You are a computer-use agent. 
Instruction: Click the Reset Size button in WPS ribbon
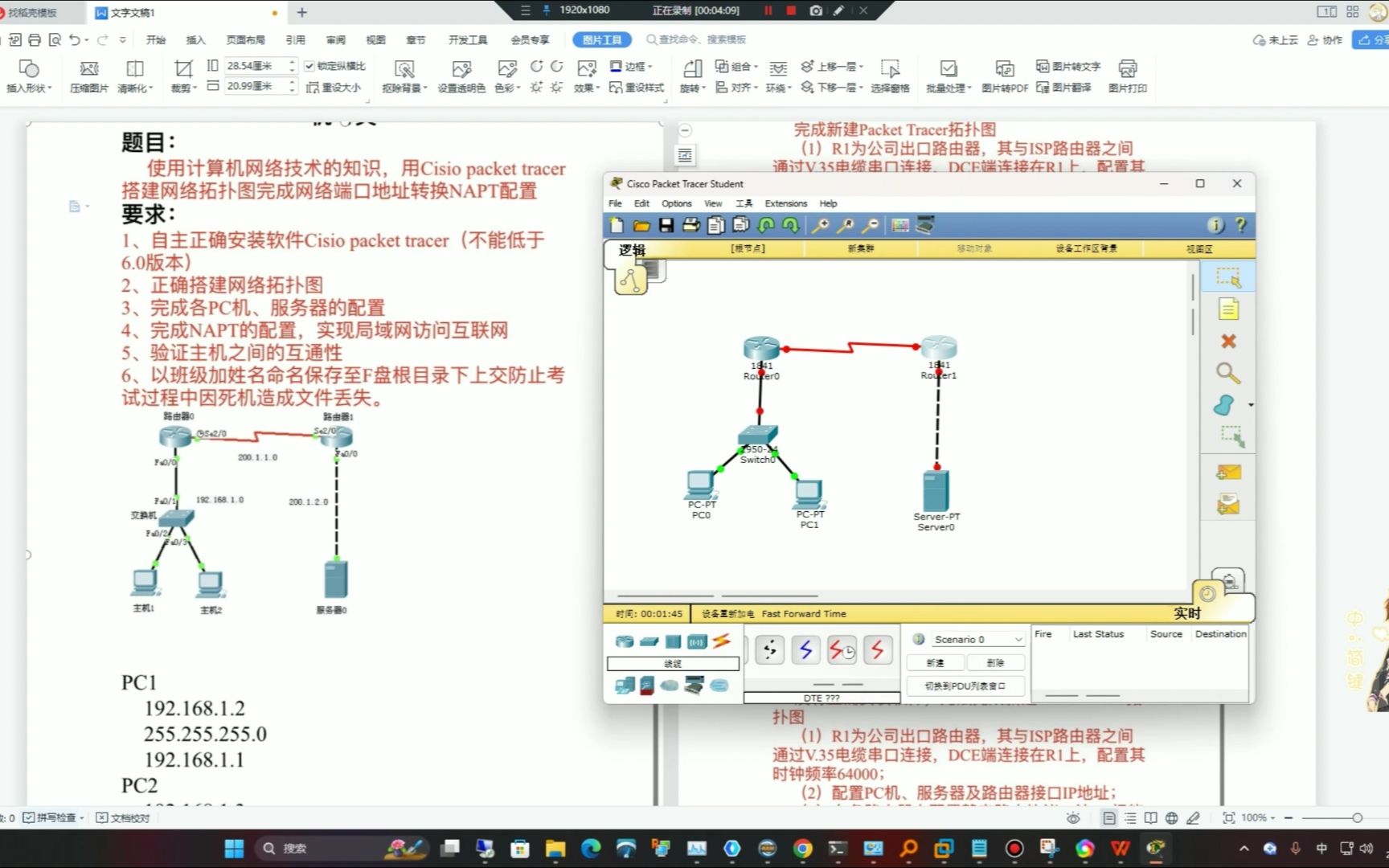click(334, 87)
